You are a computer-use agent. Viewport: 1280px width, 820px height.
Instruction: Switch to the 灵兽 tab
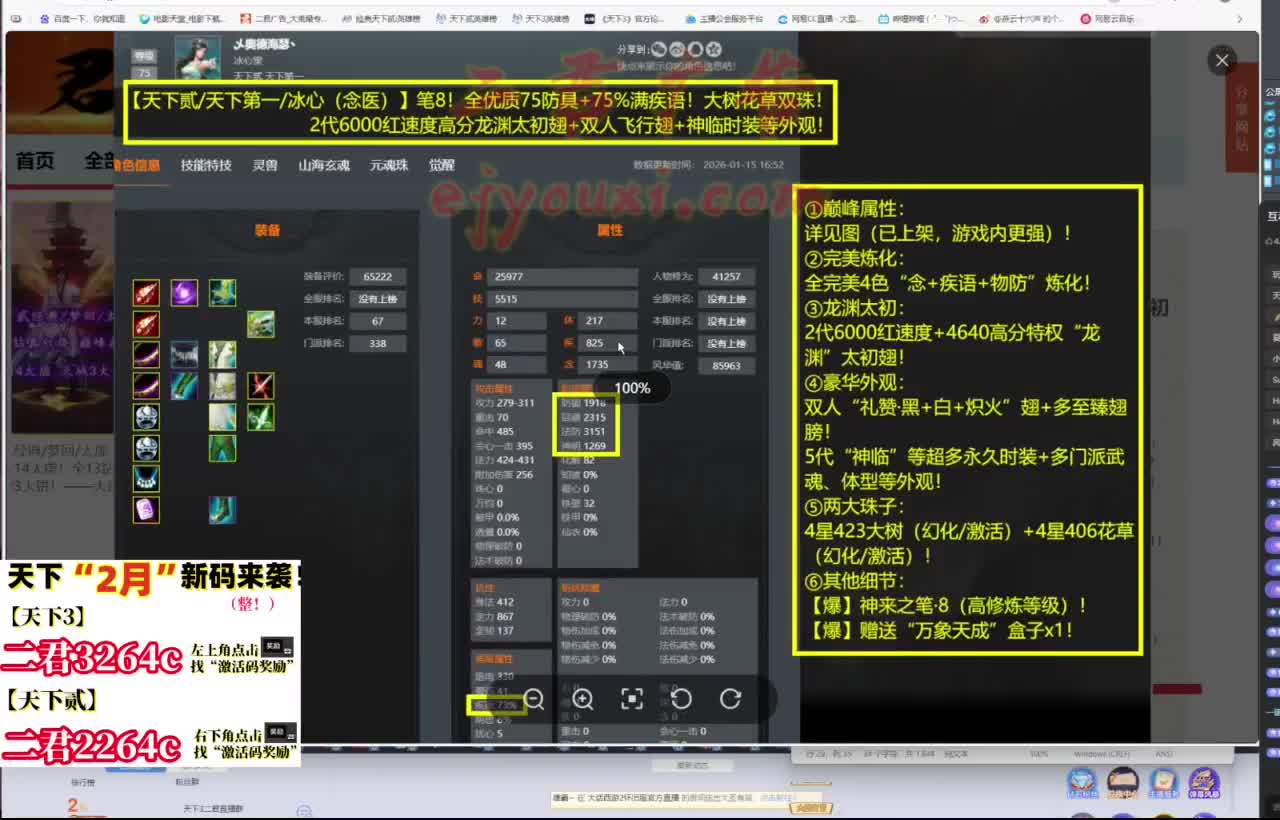click(x=265, y=165)
